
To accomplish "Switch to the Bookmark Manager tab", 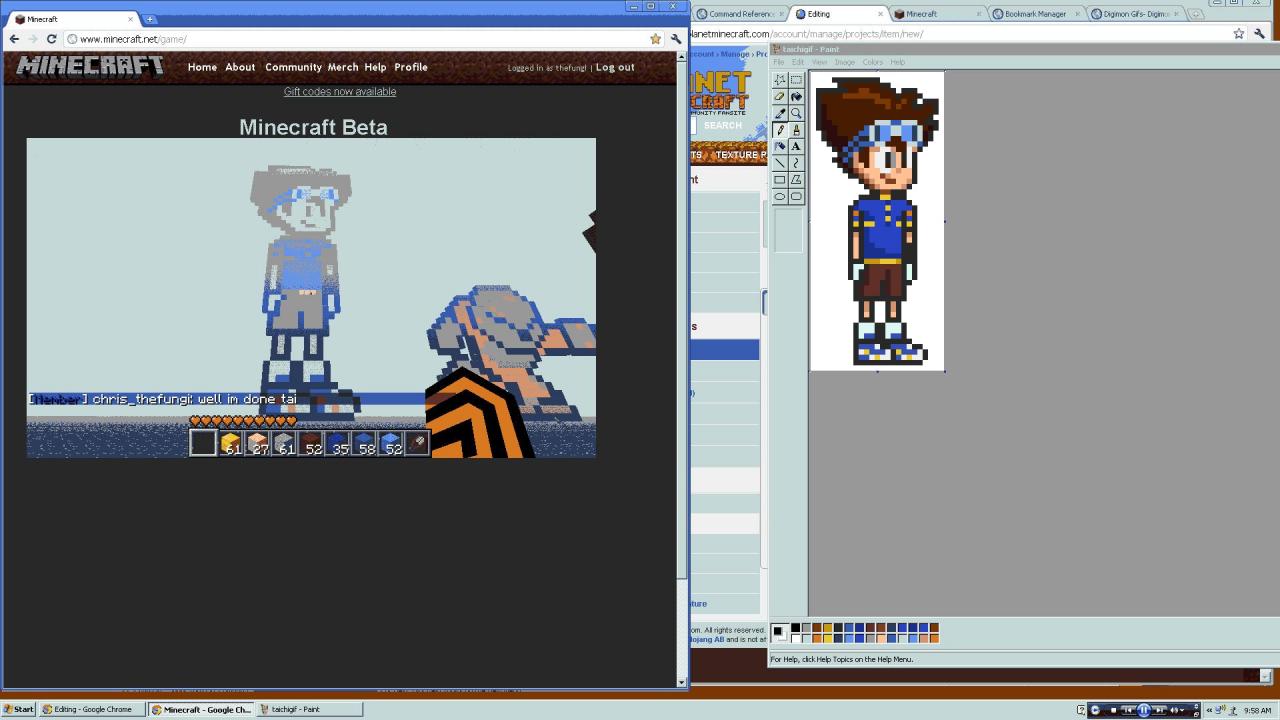I will 1036,14.
